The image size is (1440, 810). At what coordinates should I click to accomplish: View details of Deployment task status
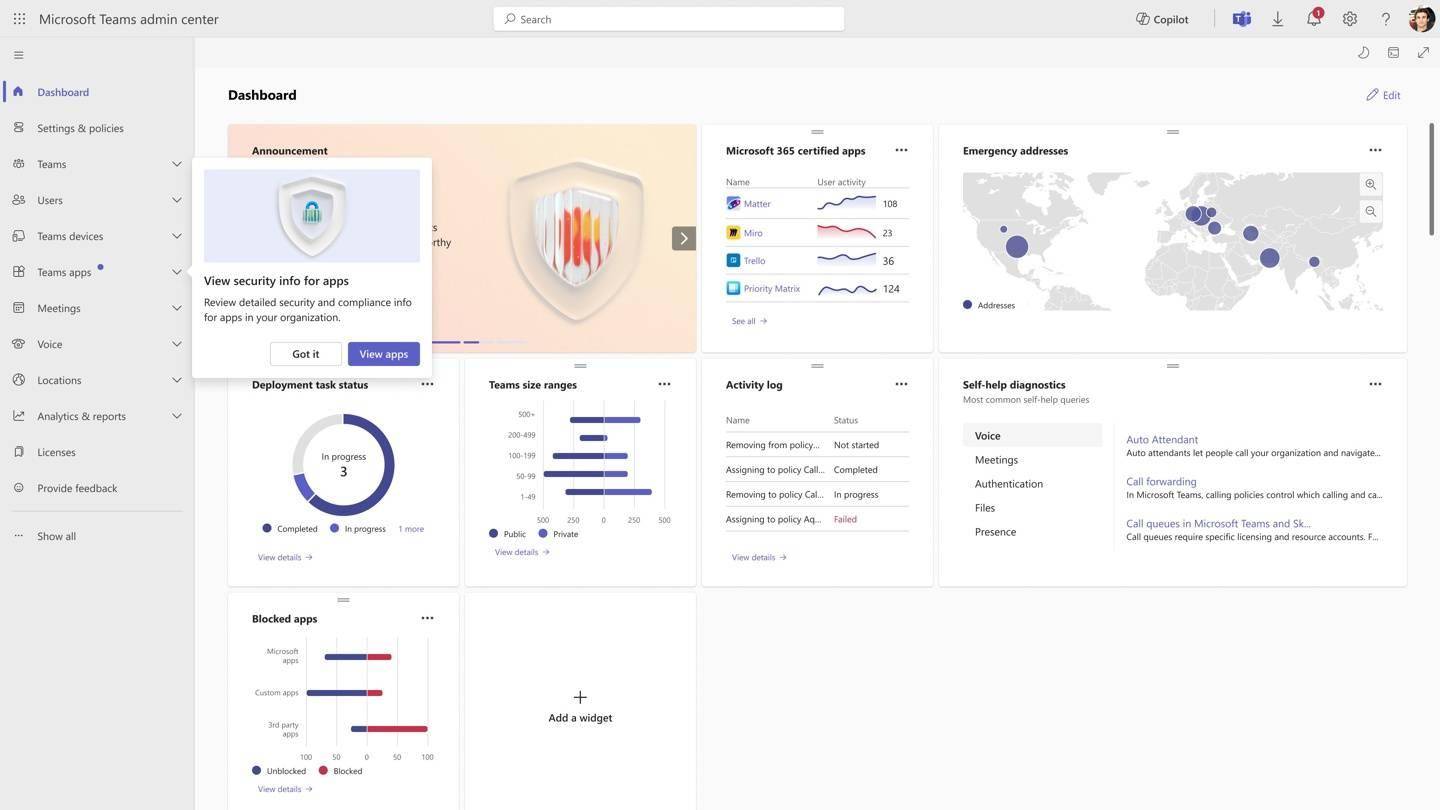click(285, 558)
